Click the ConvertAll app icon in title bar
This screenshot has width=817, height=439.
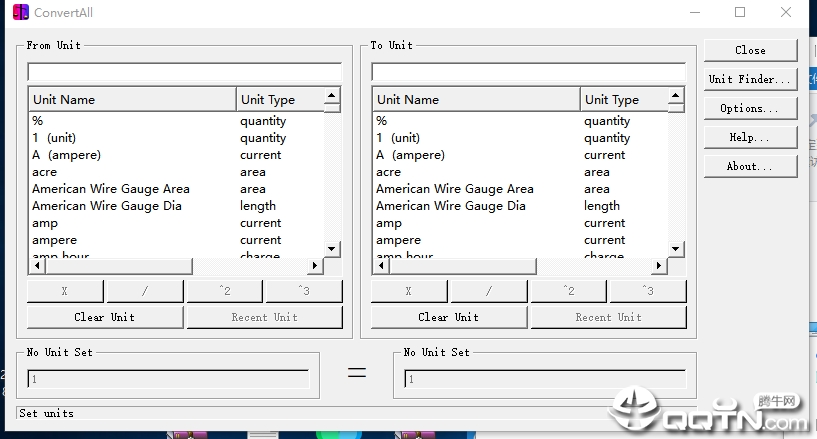coord(21,12)
